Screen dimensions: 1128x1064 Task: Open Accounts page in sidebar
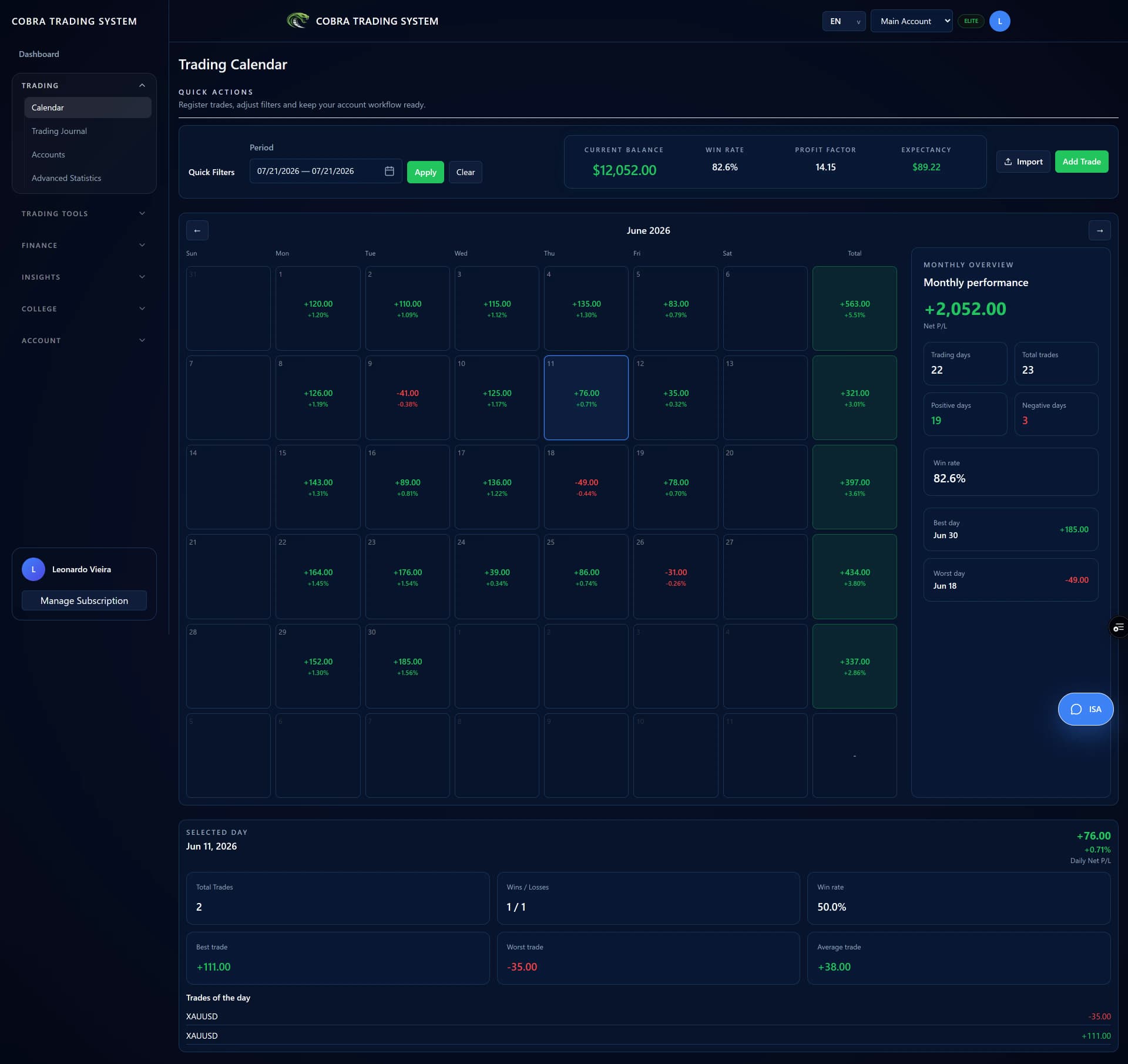pos(88,155)
